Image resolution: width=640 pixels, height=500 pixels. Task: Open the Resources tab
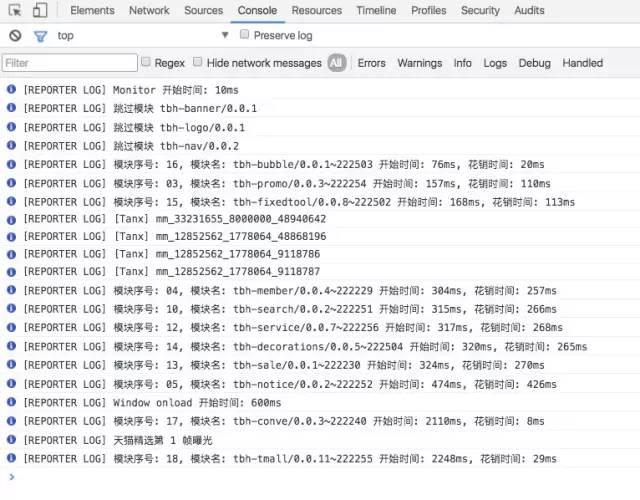click(317, 11)
